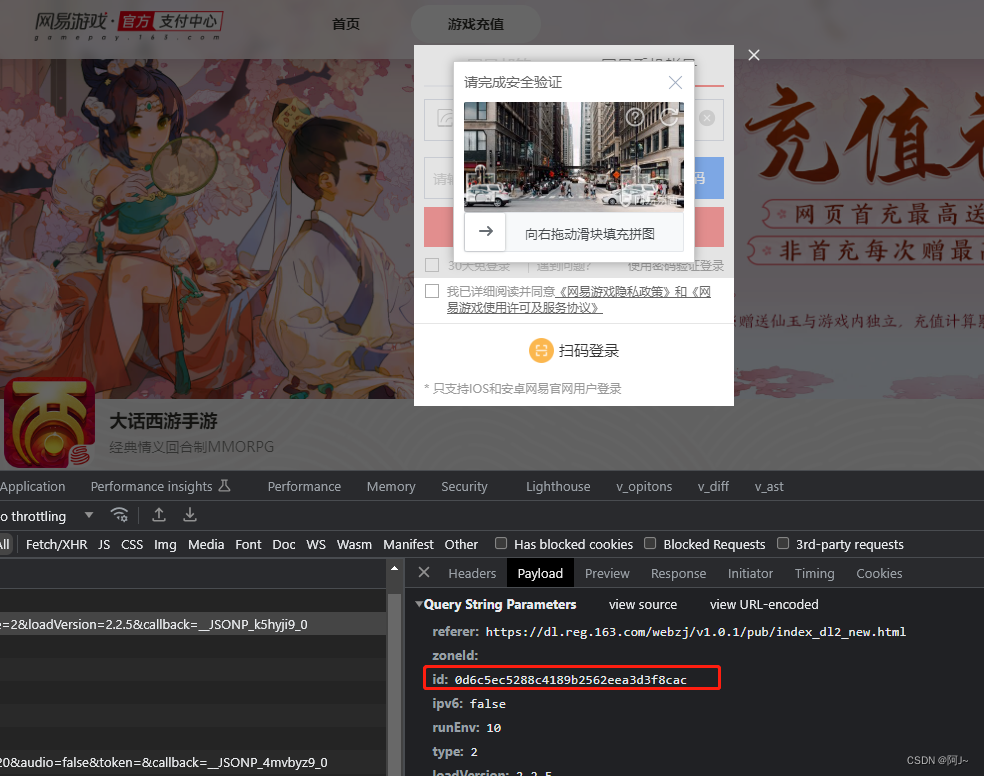This screenshot has height=776, width=984.
Task: Switch to the Performance panel
Action: (304, 487)
